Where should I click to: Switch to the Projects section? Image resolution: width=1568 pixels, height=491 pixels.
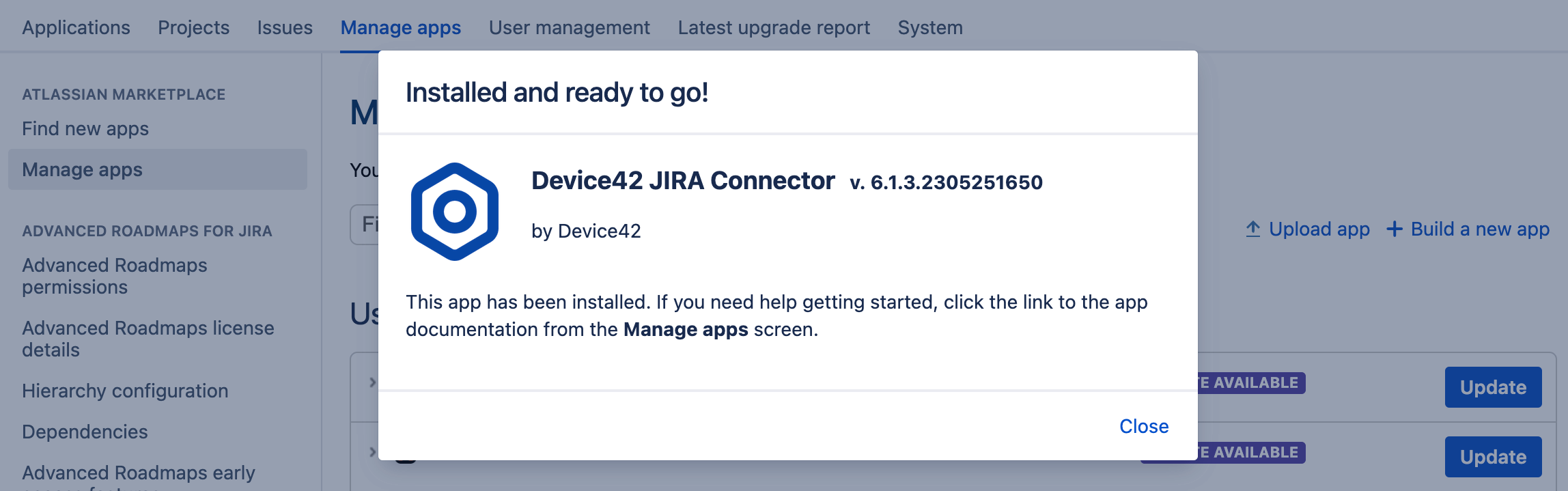tap(194, 27)
